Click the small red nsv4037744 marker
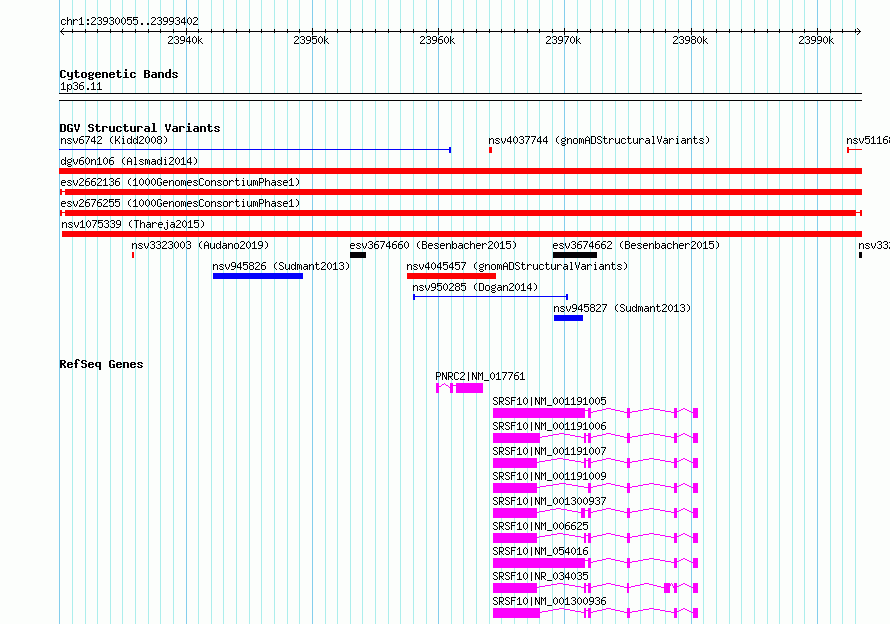 (490, 150)
